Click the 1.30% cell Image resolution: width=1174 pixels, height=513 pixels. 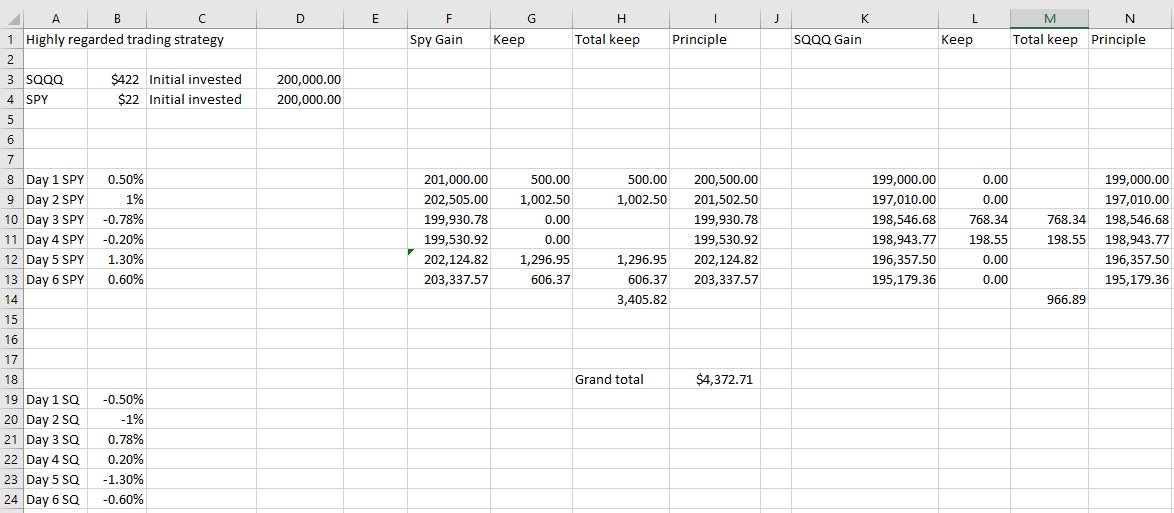pyautogui.click(x=117, y=259)
